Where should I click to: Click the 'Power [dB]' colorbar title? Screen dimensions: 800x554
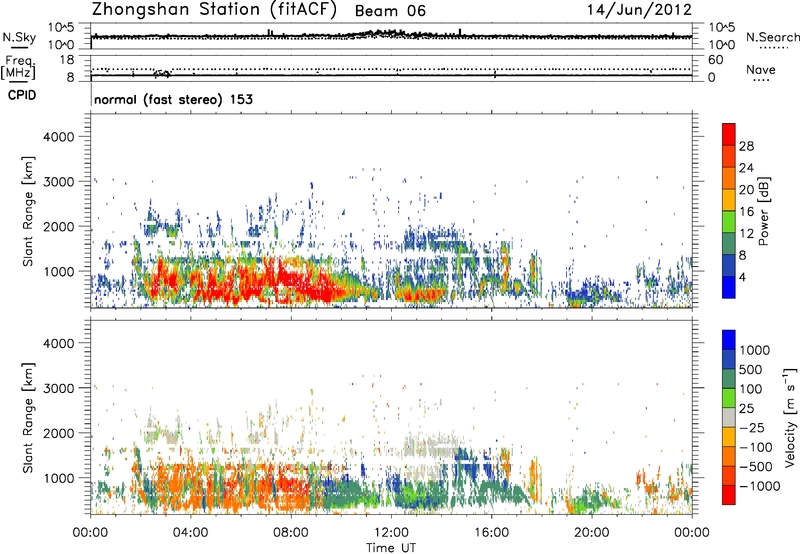(x=763, y=211)
